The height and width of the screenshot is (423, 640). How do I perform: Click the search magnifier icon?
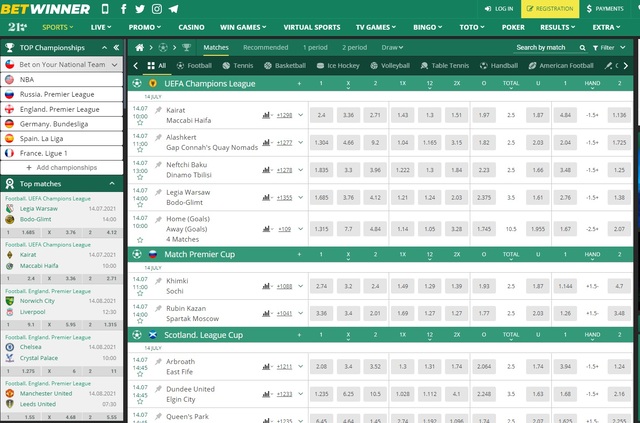582,48
